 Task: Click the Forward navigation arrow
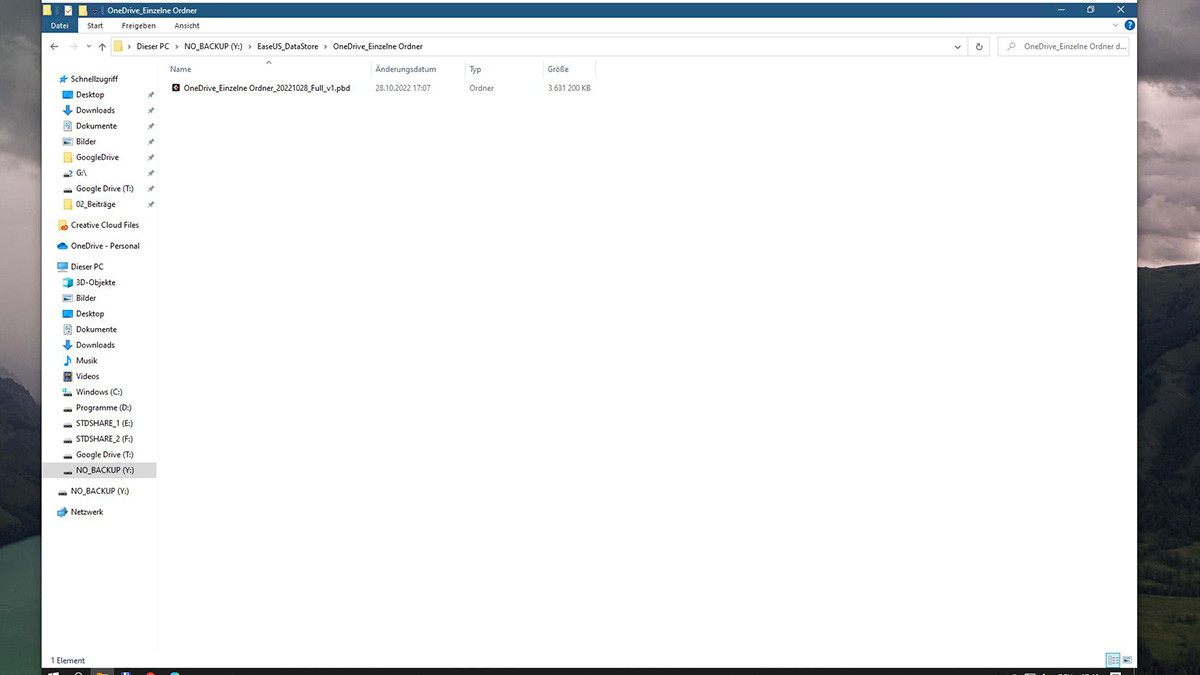pyautogui.click(x=74, y=46)
